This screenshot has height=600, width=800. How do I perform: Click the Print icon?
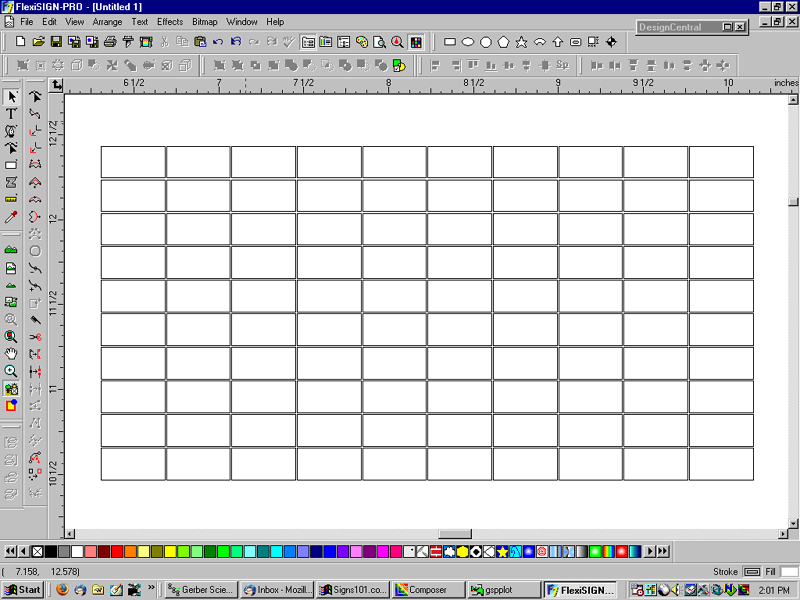(x=110, y=42)
